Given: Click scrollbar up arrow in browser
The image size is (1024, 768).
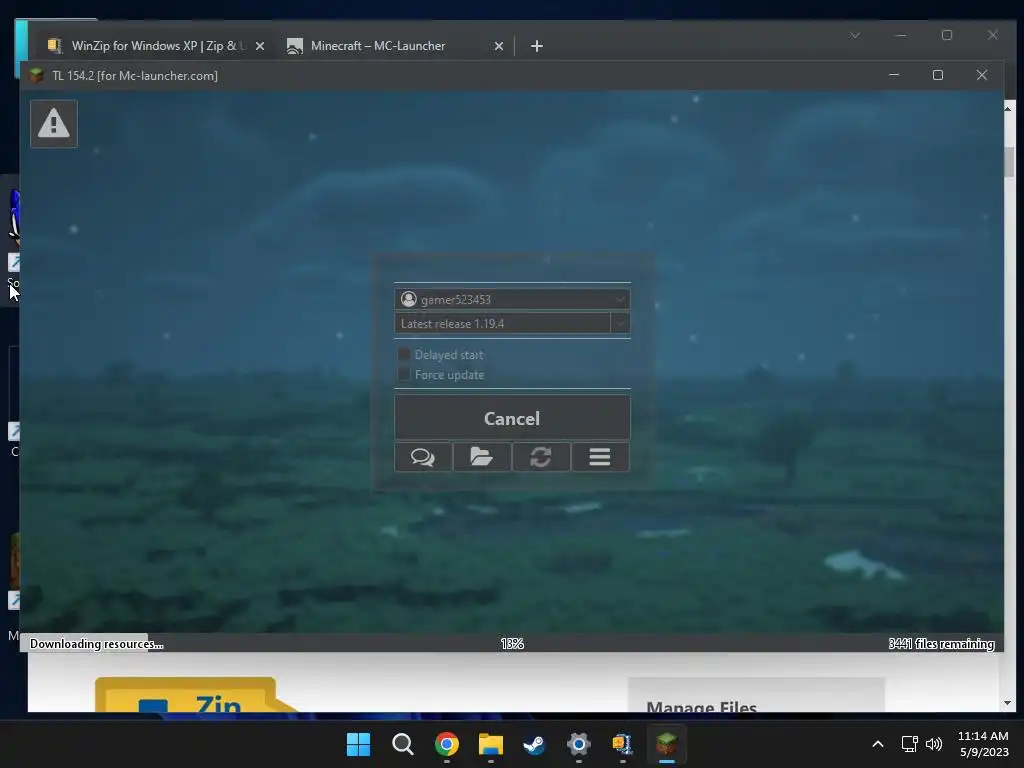Looking at the screenshot, I should pos(1008,108).
